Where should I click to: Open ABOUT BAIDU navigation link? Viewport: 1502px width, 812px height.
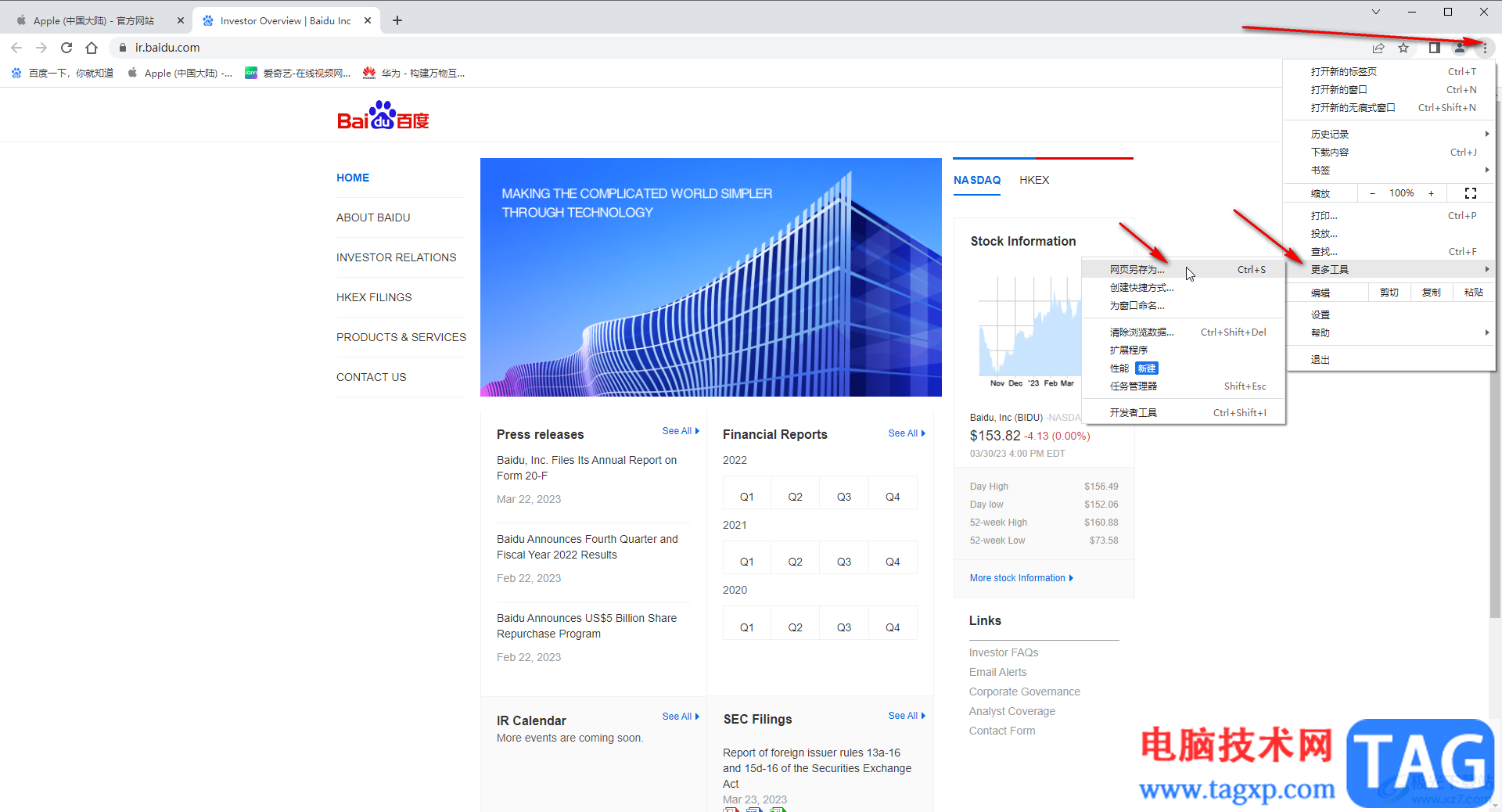coord(373,217)
